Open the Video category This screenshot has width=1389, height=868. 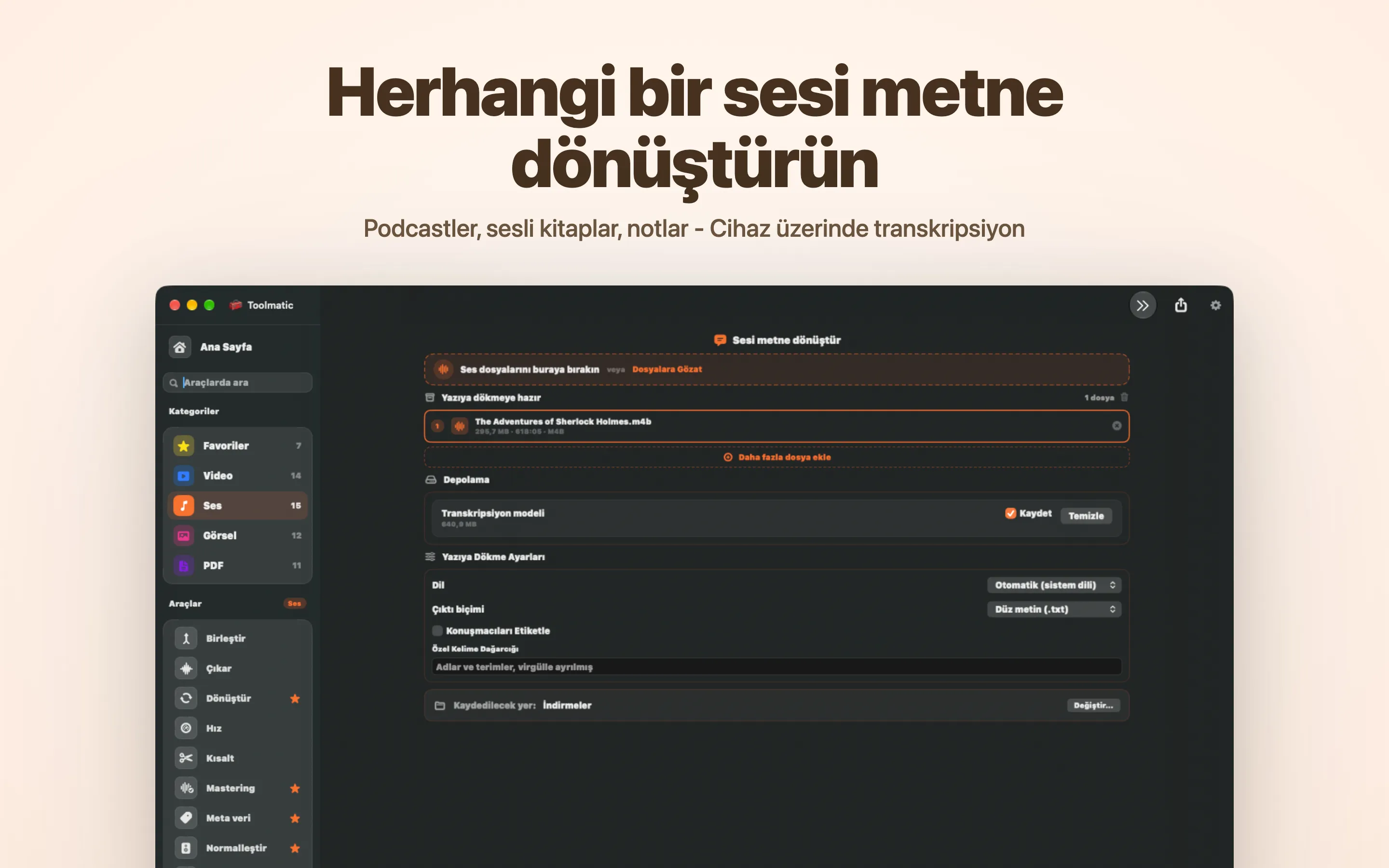(238, 475)
